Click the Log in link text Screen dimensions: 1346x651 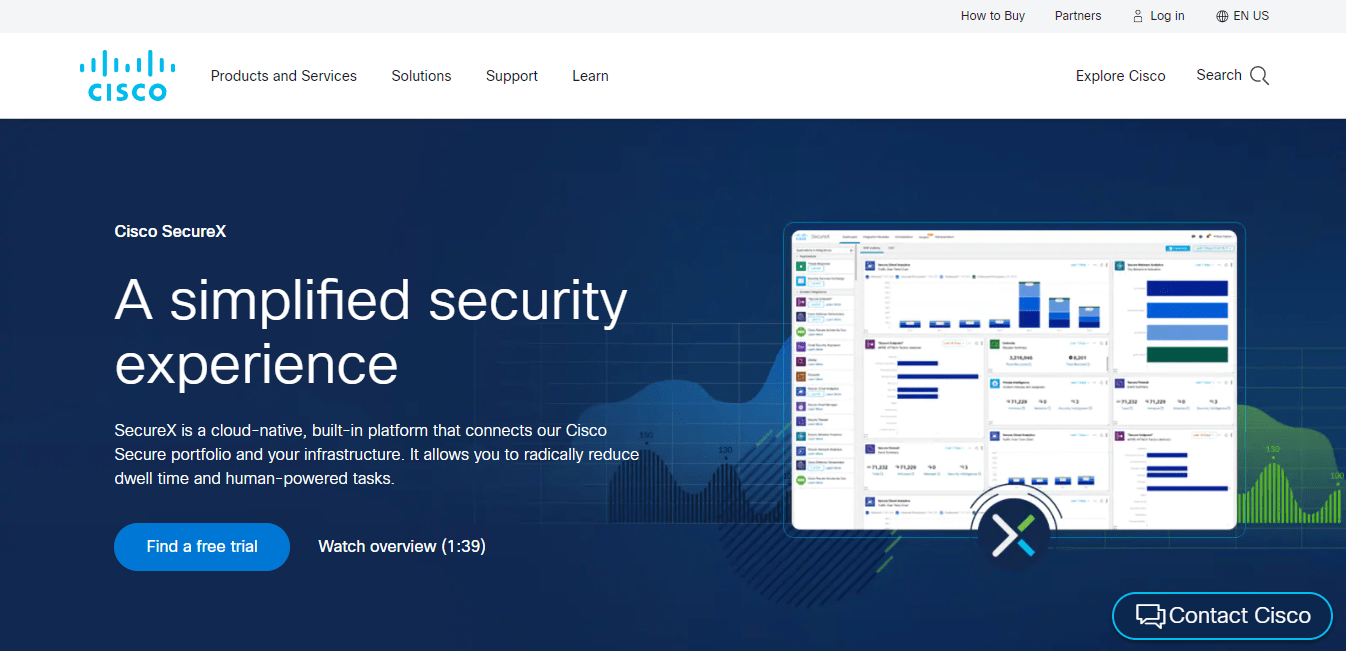point(1167,16)
